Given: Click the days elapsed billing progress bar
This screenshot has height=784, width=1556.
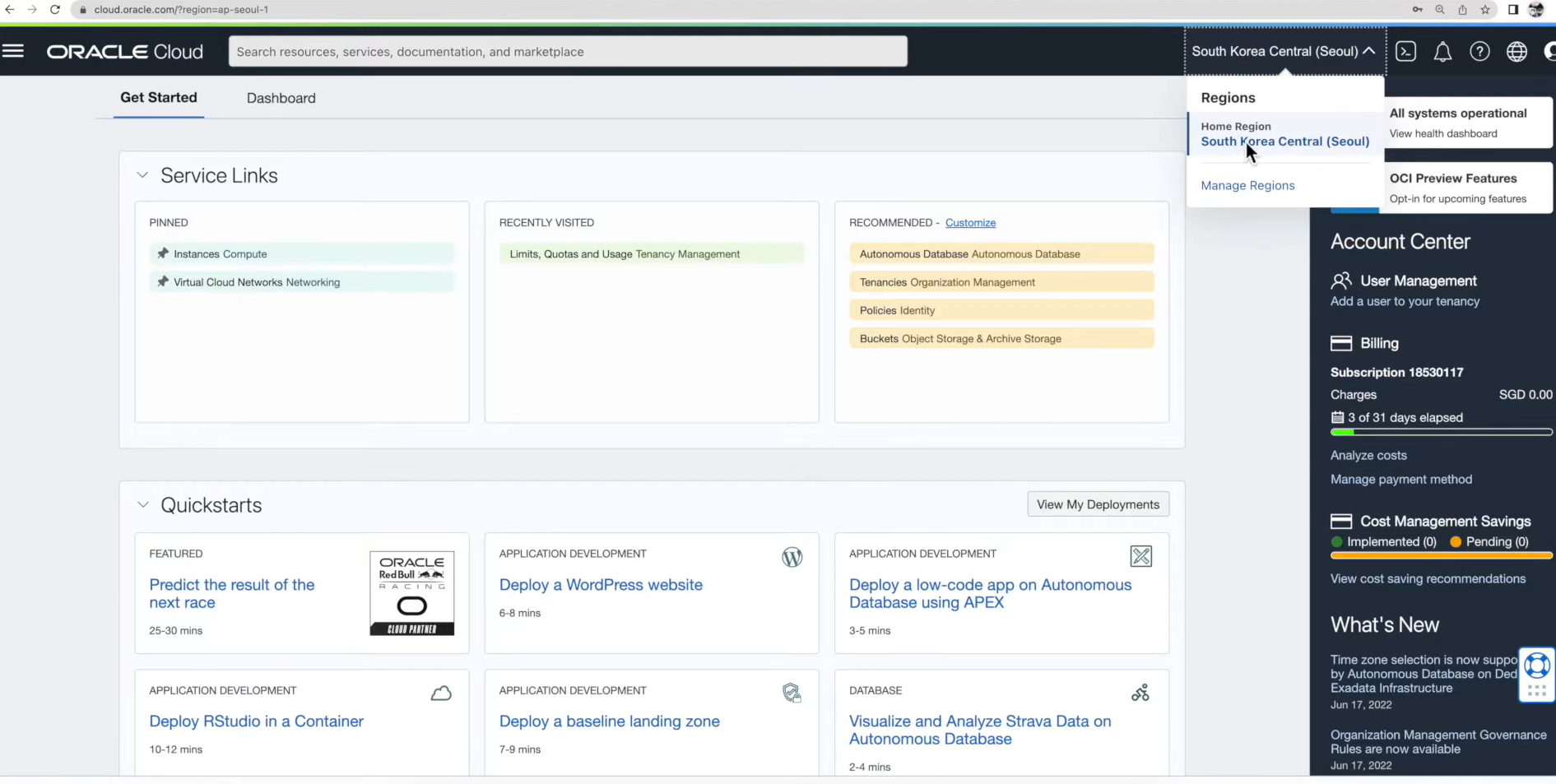Looking at the screenshot, I should point(1442,432).
